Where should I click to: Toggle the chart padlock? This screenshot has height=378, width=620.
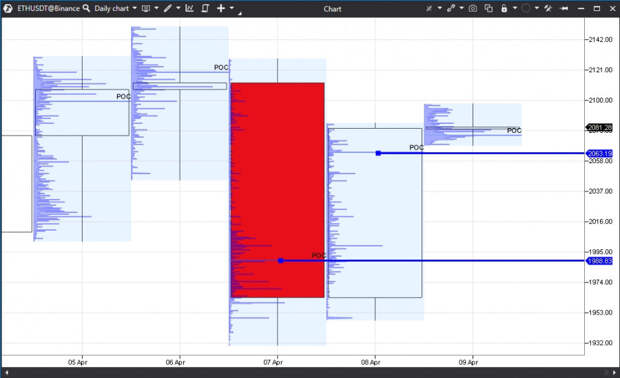click(x=504, y=8)
